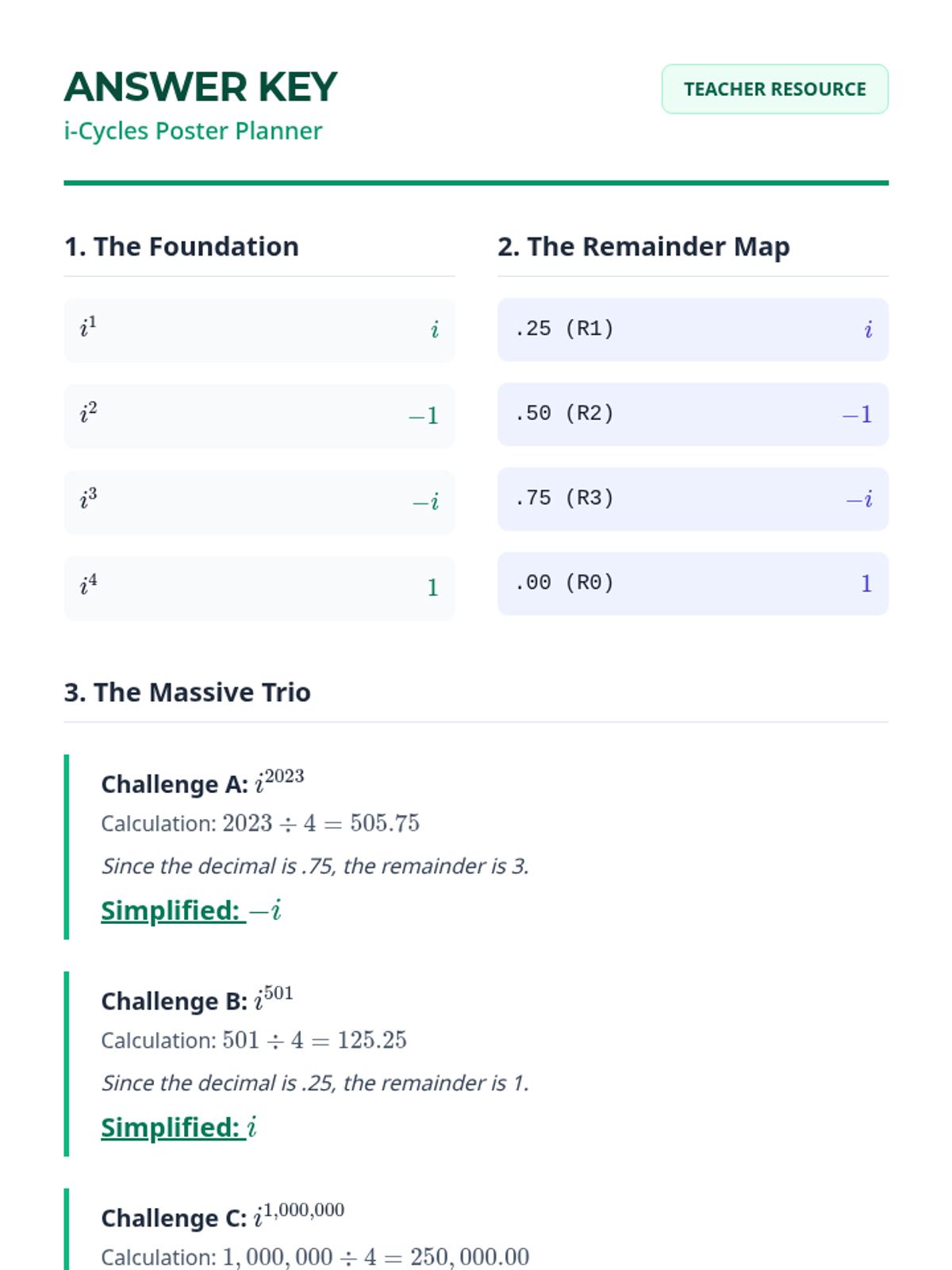Click the Challenge C heading
The width and height of the screenshot is (952, 1270).
pyautogui.click(x=222, y=1217)
